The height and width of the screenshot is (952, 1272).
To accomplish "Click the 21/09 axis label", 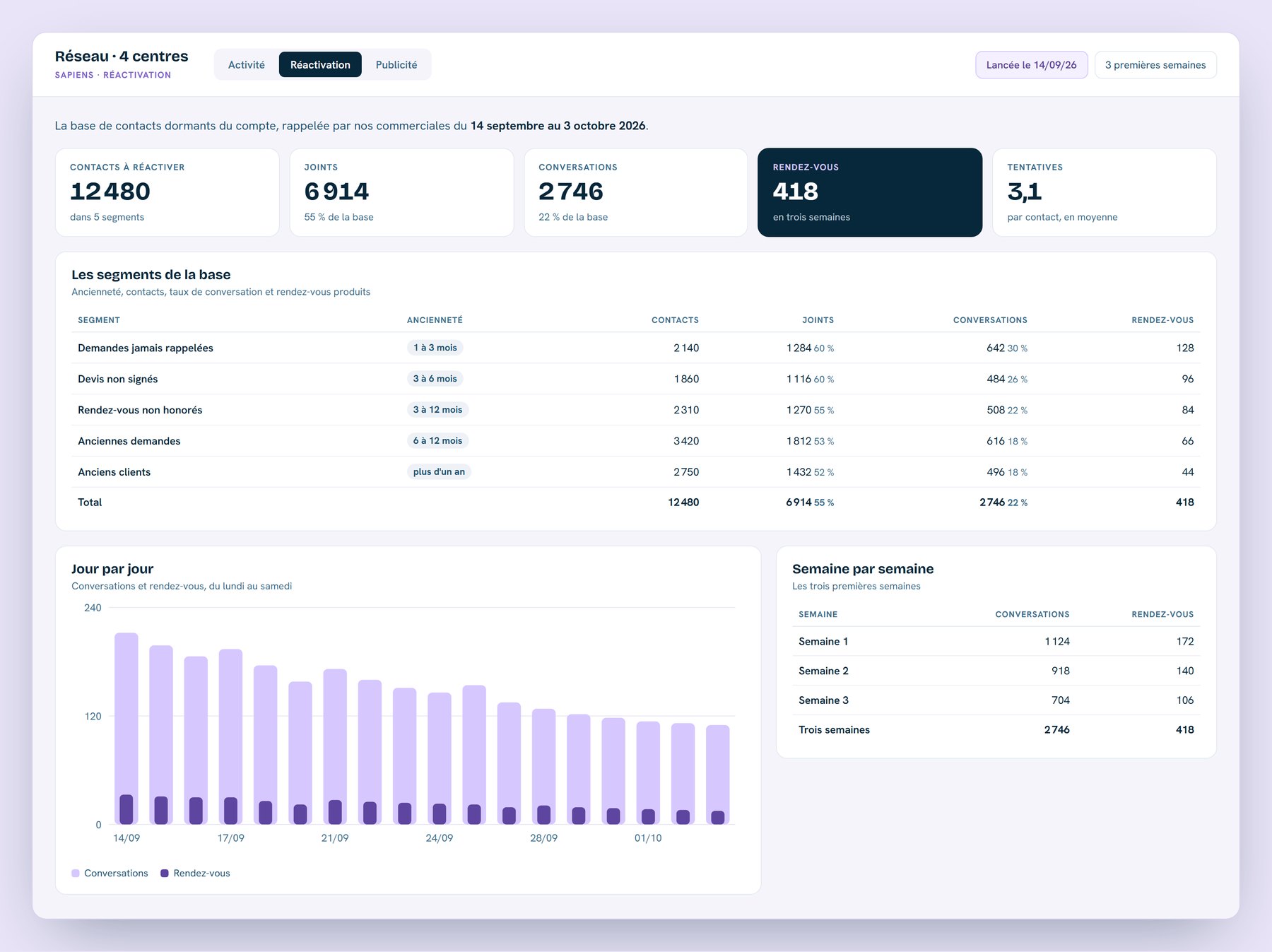I will (x=335, y=838).
